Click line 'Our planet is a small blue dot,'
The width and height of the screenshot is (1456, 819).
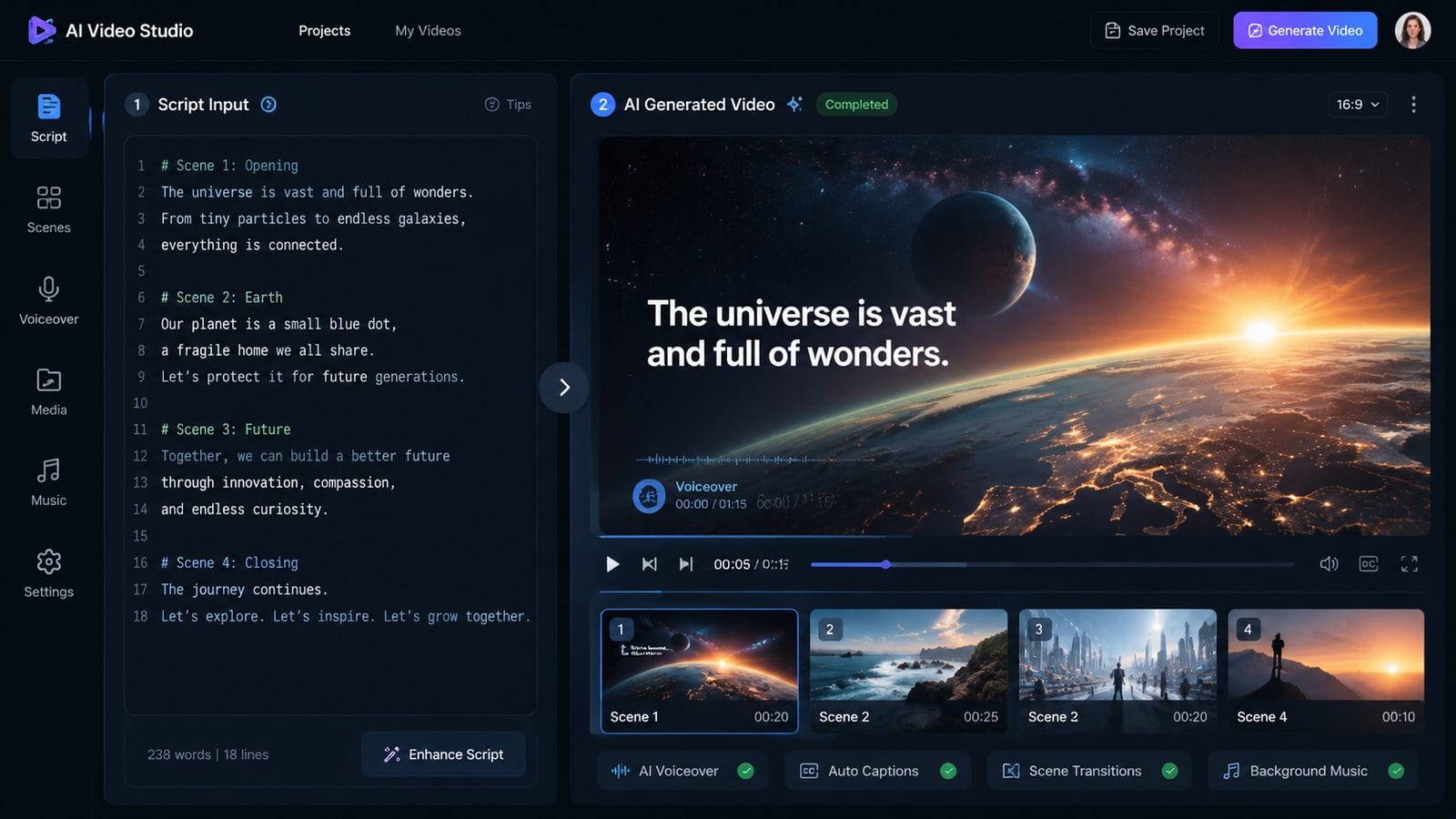[279, 324]
